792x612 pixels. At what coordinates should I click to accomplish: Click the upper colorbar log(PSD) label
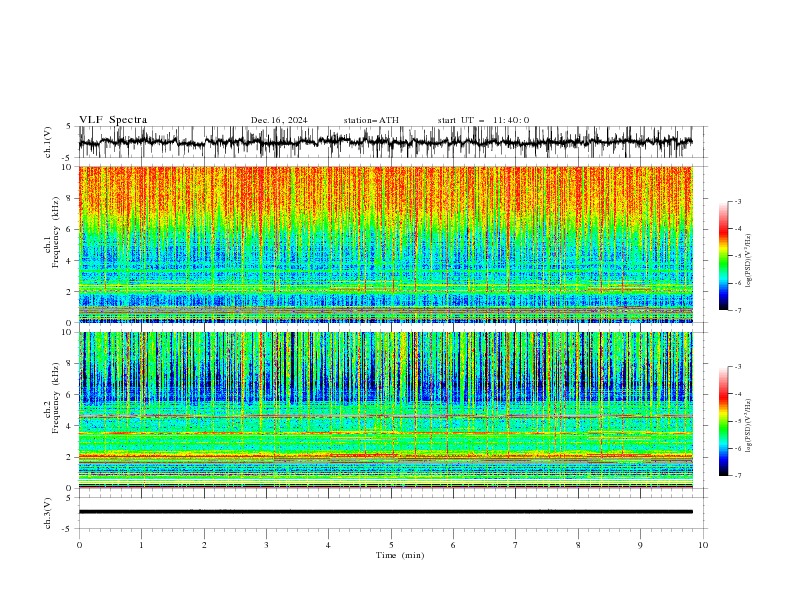749,261
